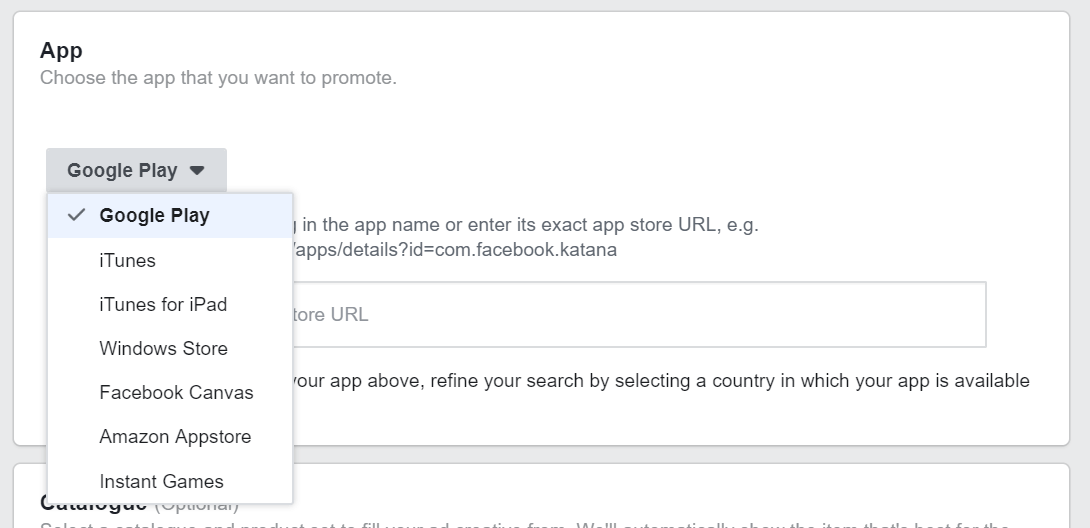Viewport: 1090px width, 528px height.
Task: Choose iTunes from the store list
Action: (x=127, y=261)
